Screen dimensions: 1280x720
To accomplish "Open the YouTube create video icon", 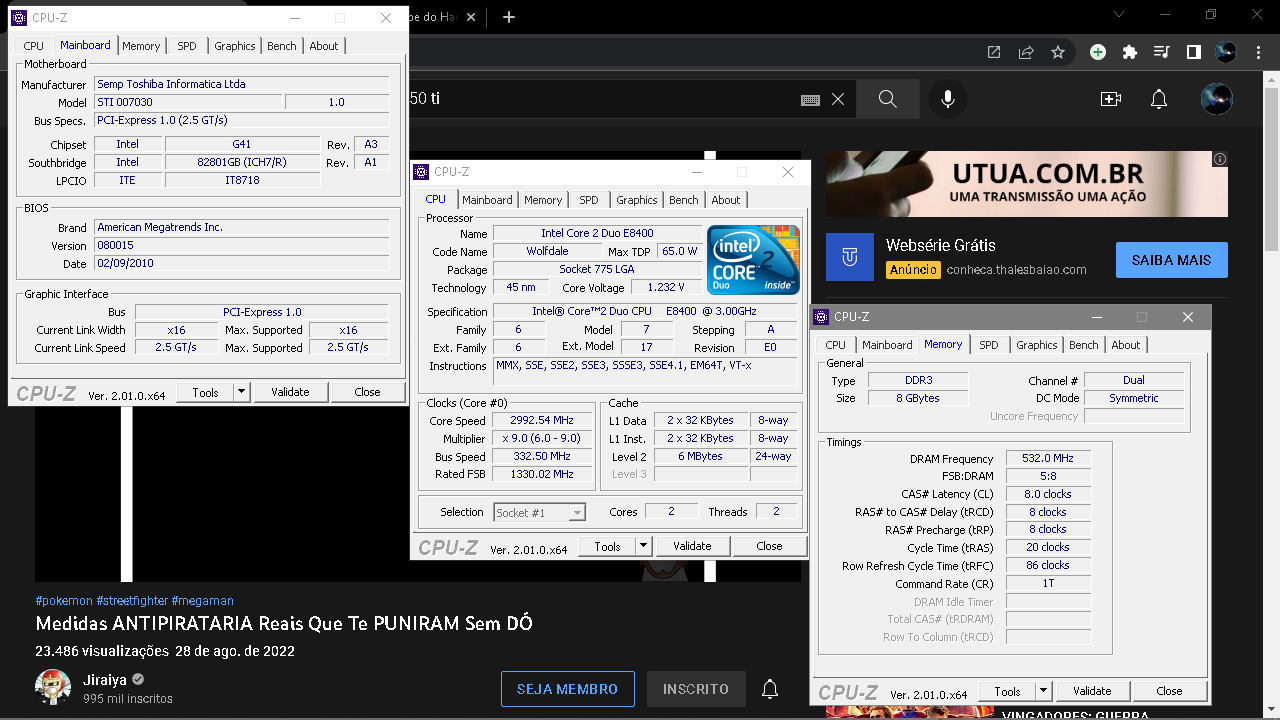I will coord(1110,99).
